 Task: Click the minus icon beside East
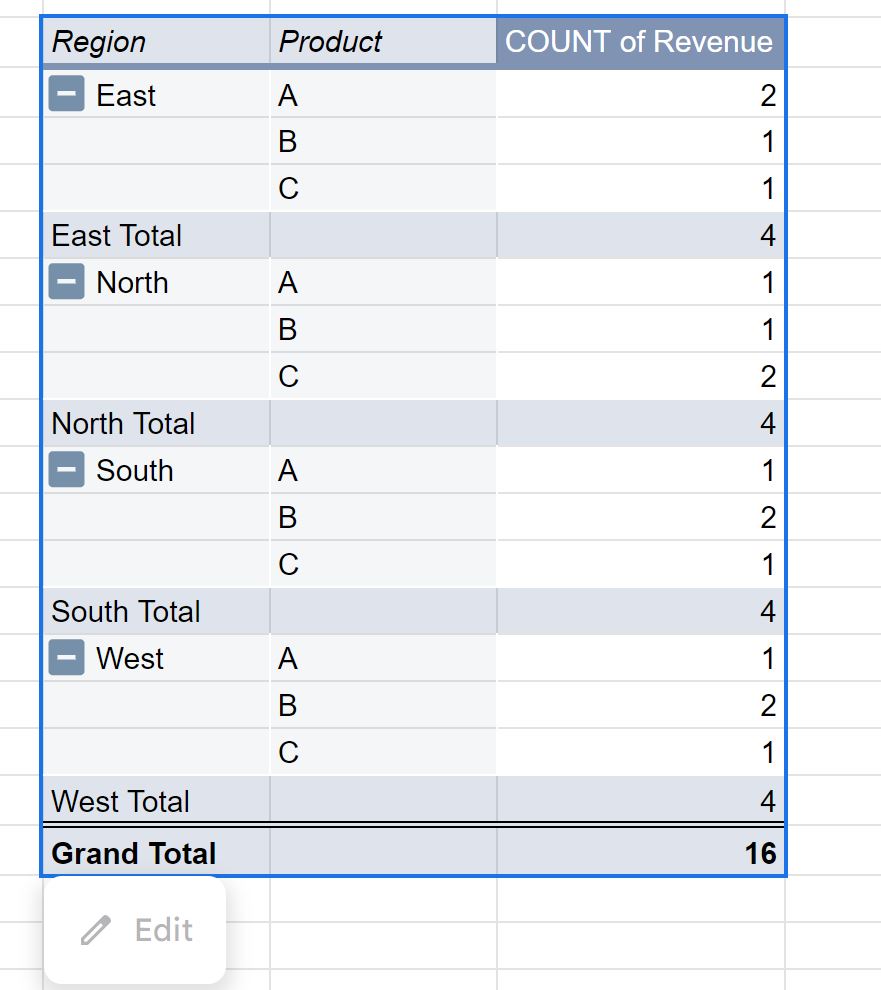[64, 95]
